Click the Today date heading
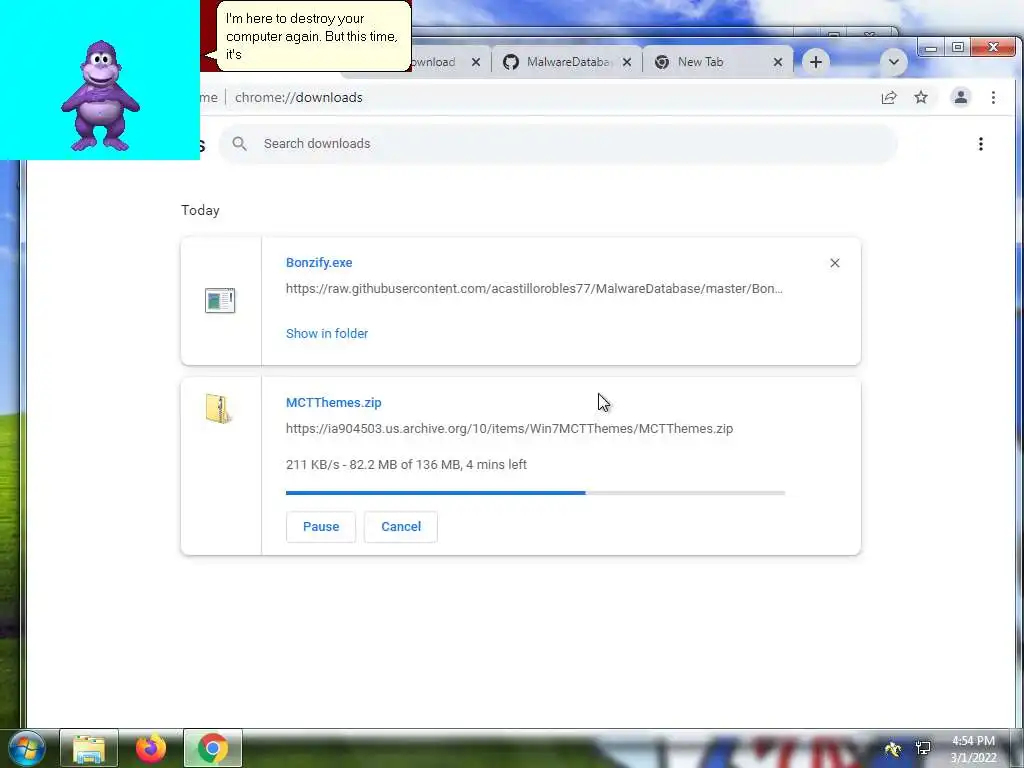 click(200, 210)
